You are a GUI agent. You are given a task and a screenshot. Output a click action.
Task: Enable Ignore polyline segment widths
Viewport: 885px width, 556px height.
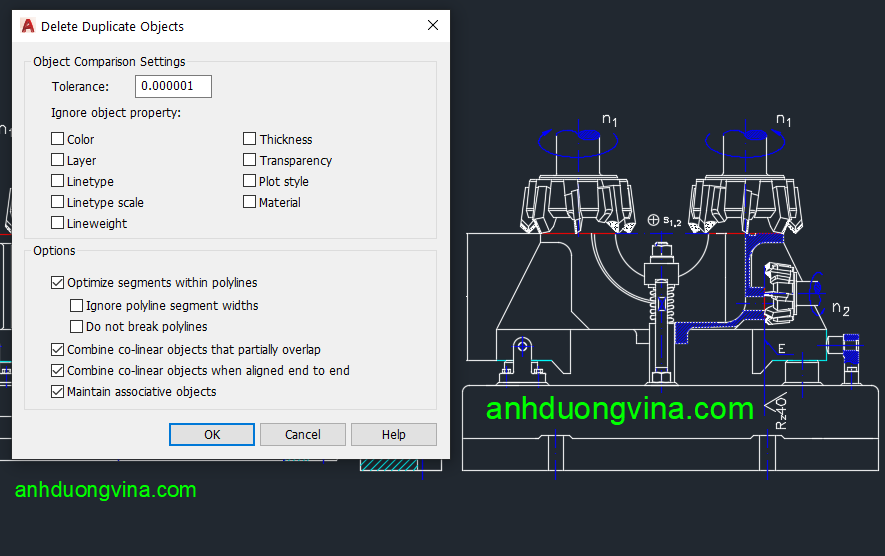(77, 306)
